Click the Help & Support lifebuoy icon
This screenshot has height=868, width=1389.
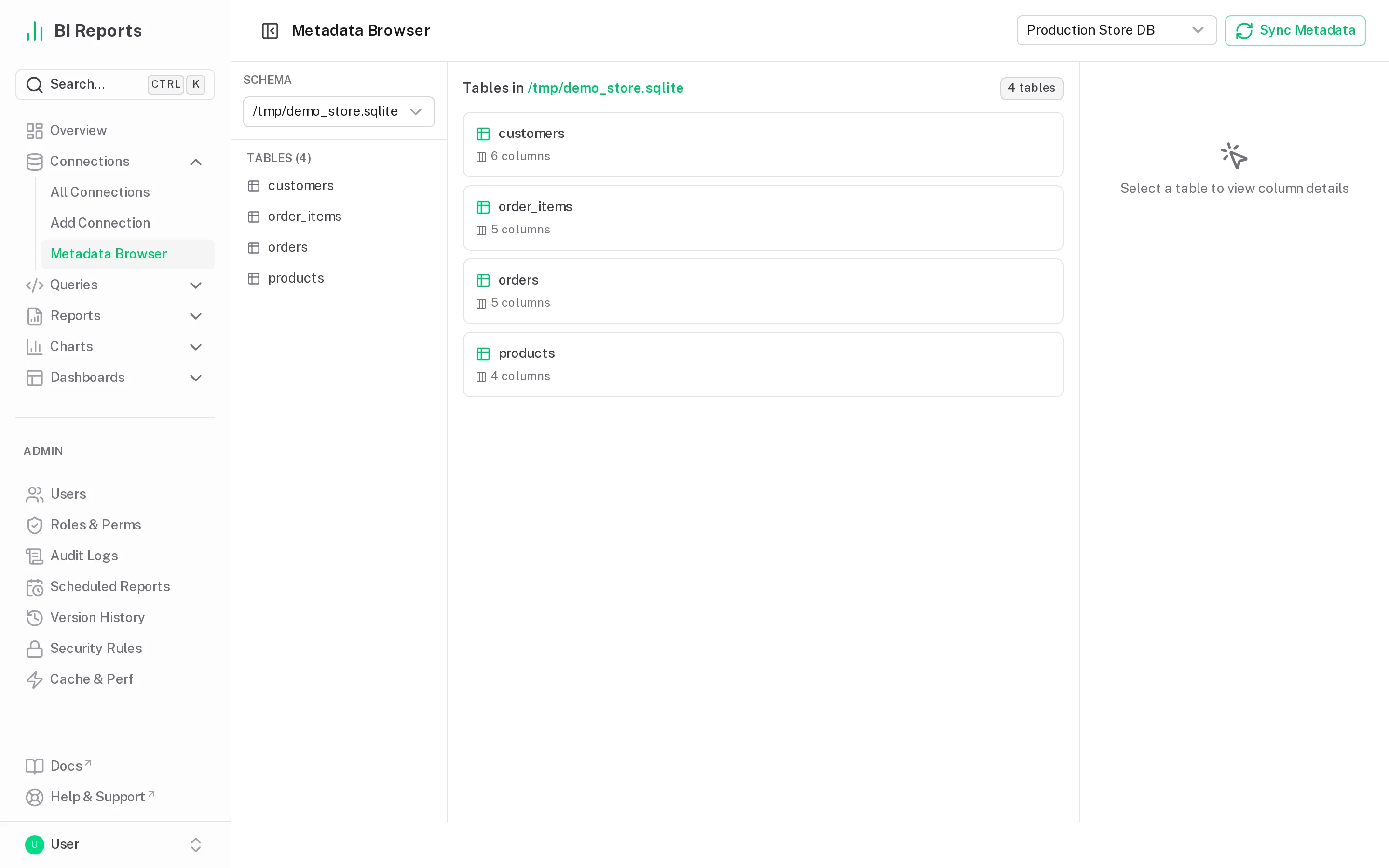34,798
